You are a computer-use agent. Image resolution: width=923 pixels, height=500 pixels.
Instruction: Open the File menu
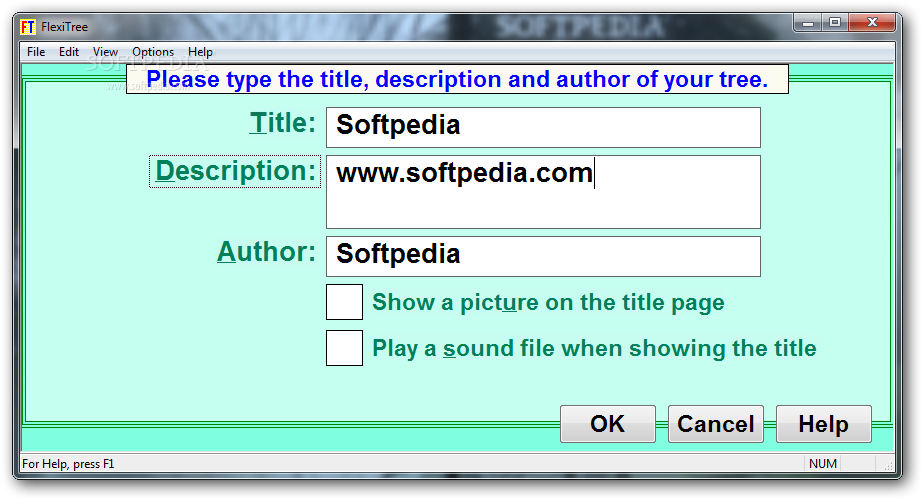[36, 52]
